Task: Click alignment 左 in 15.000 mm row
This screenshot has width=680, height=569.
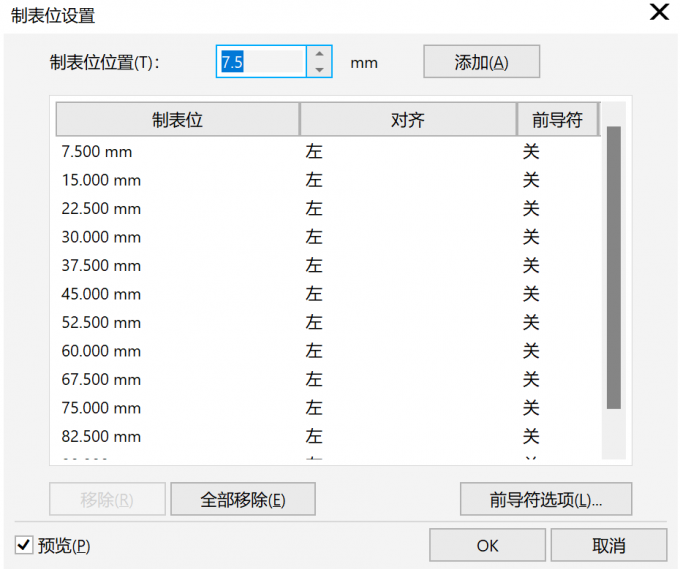Action: click(x=314, y=180)
